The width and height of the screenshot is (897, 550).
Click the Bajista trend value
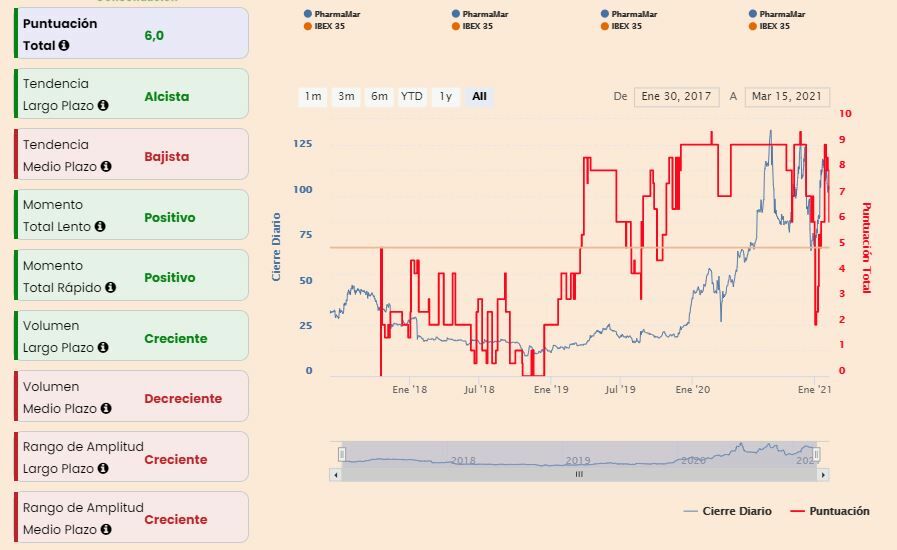(x=166, y=156)
